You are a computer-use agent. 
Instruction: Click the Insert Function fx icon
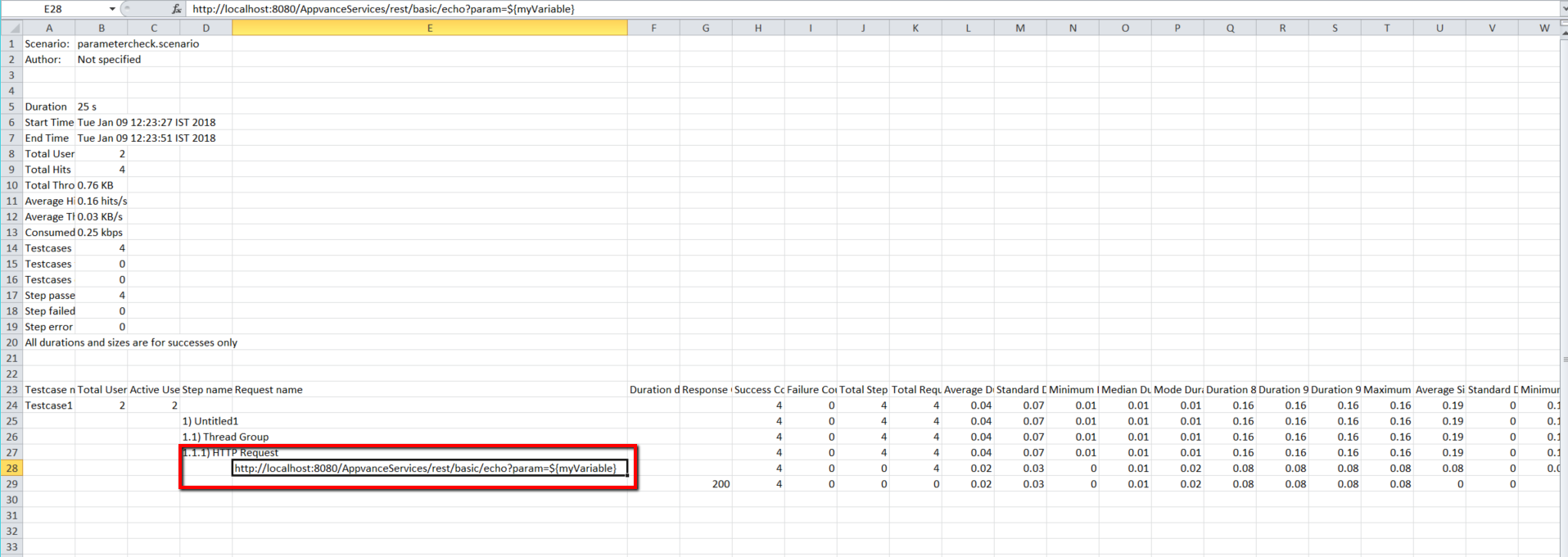pyautogui.click(x=176, y=9)
